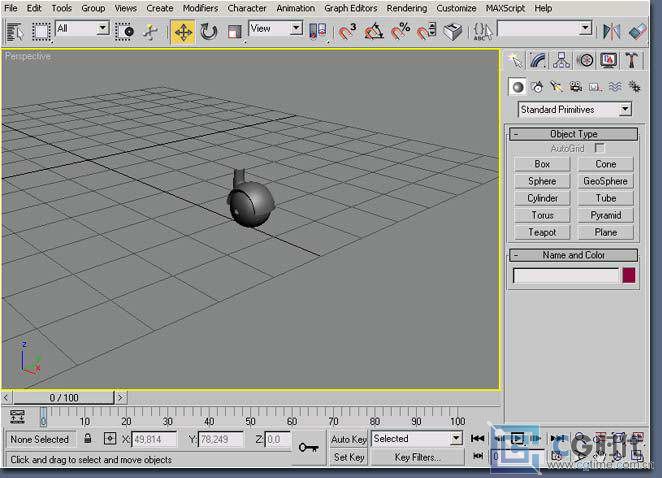Toggle the Percent Snap icon
Image resolution: width=662 pixels, height=478 pixels.
(400, 32)
